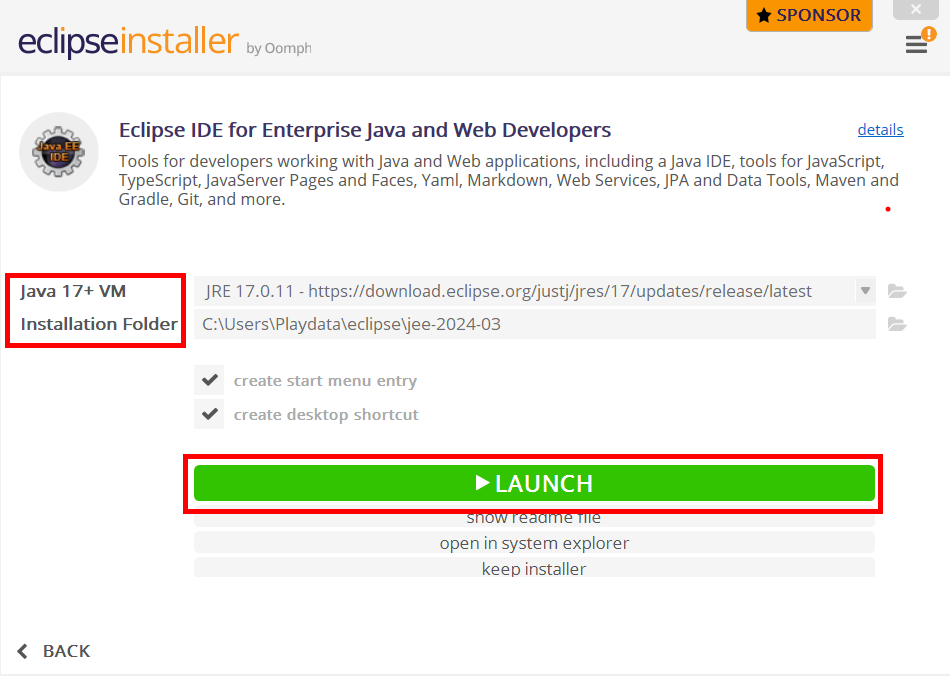950x676 pixels.
Task: Close the Eclipse Installer window
Action: (x=915, y=9)
